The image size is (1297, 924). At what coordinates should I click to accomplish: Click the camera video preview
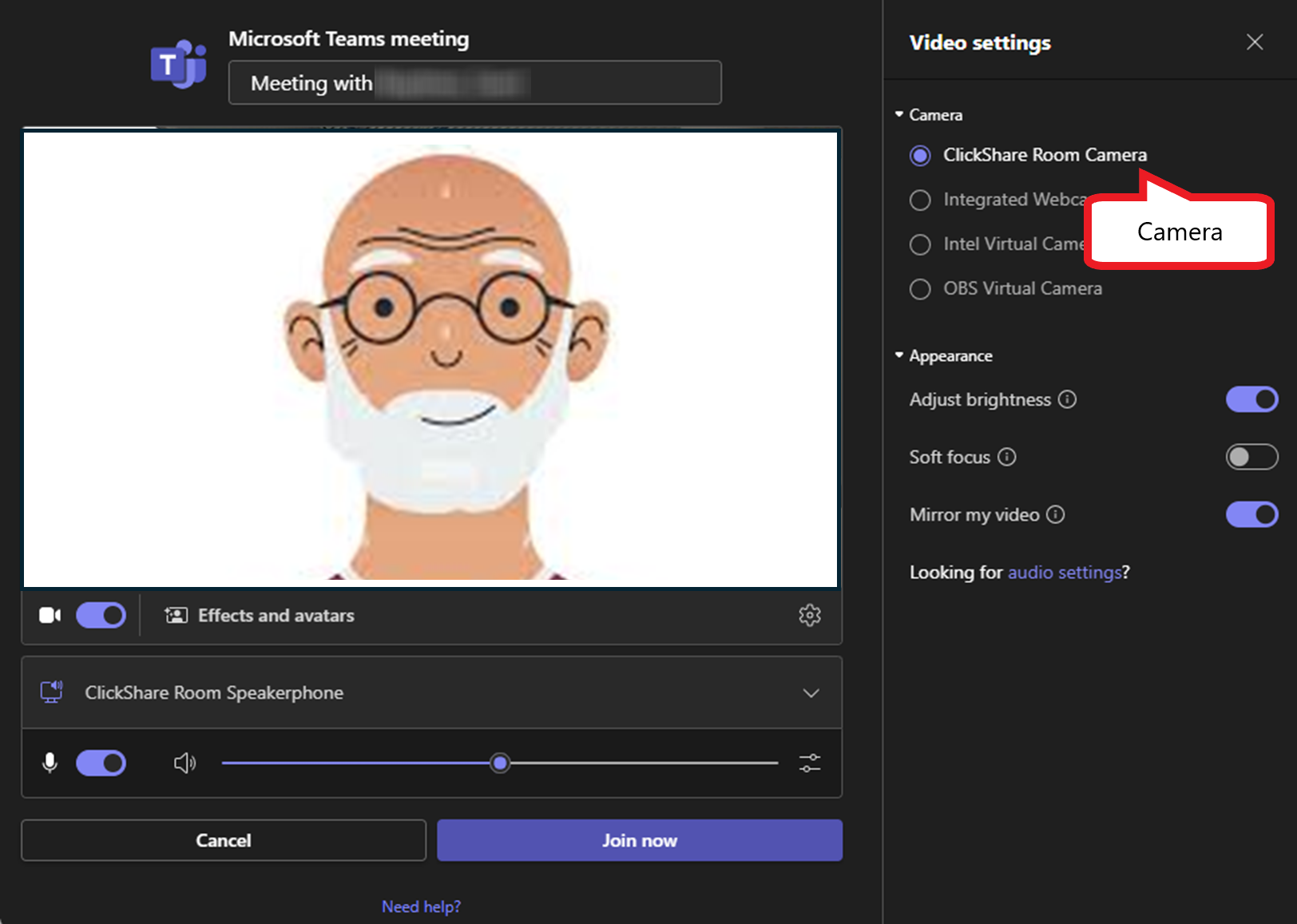pyautogui.click(x=430, y=359)
